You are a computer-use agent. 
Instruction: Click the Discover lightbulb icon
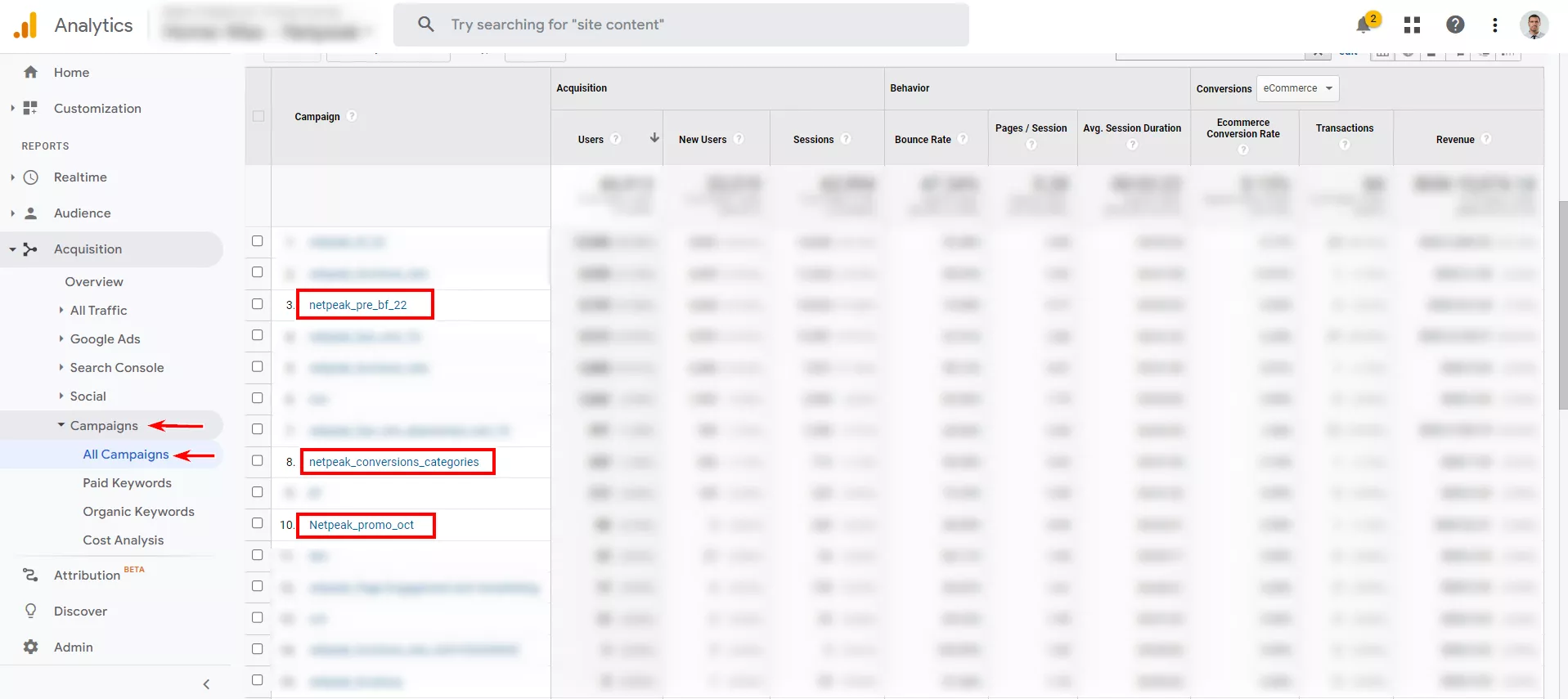click(x=31, y=611)
